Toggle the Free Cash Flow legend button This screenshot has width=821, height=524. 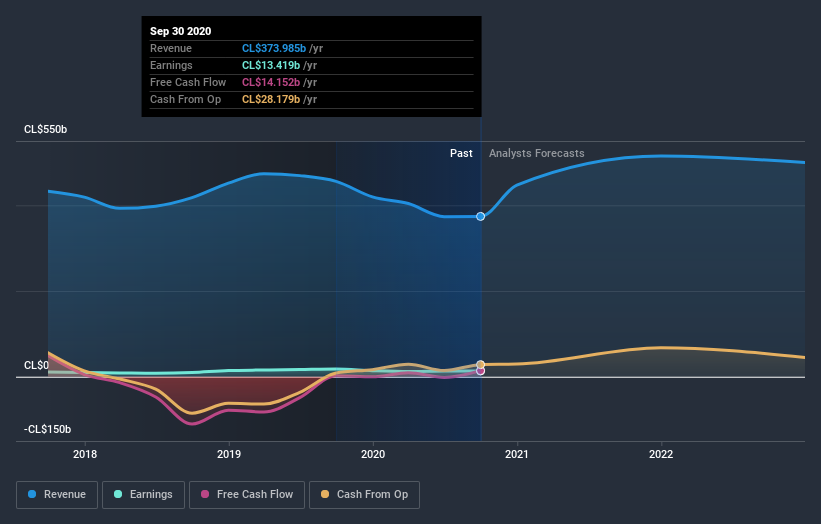(x=247, y=495)
